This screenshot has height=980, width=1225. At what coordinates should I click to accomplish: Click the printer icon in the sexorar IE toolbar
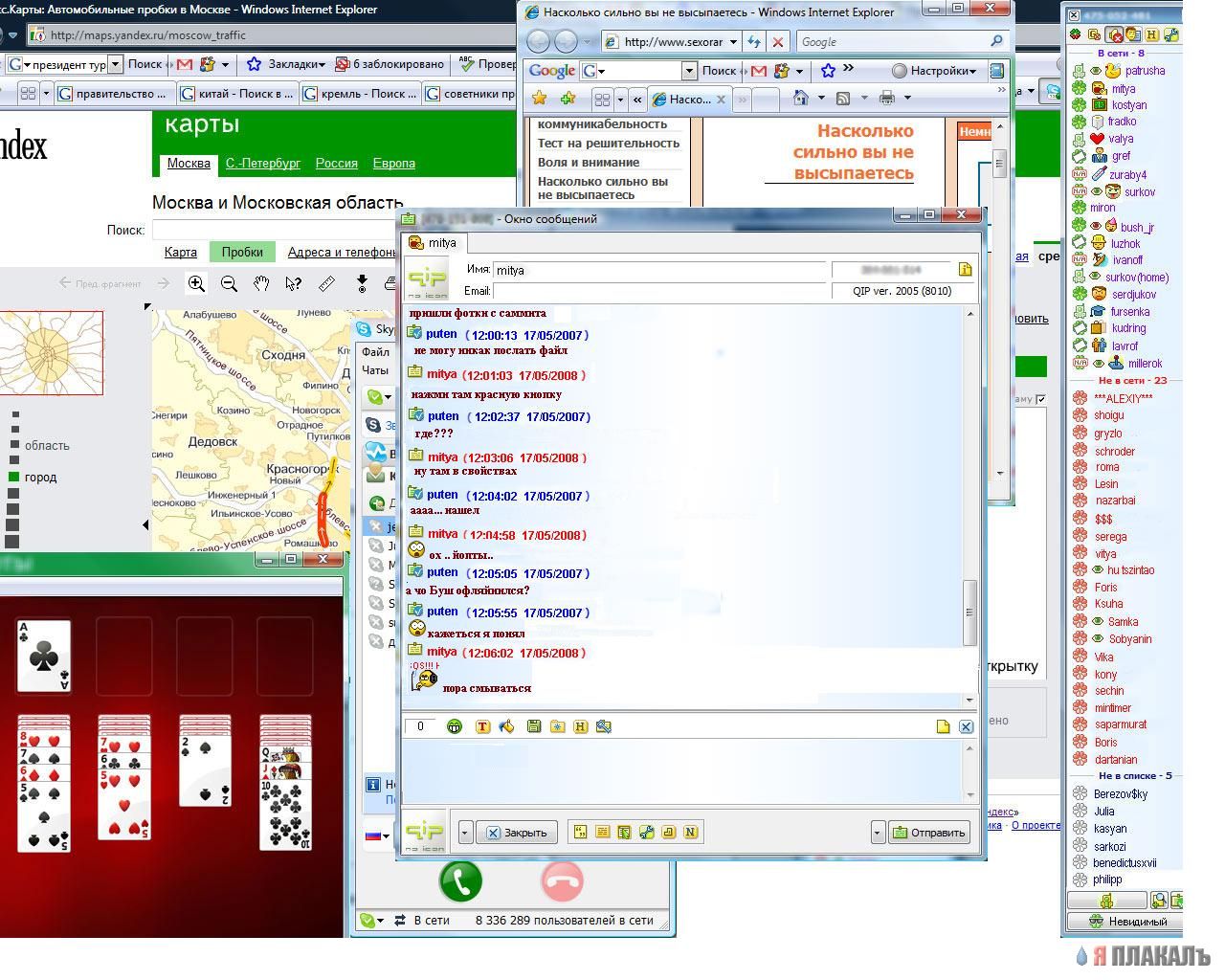click(x=886, y=98)
